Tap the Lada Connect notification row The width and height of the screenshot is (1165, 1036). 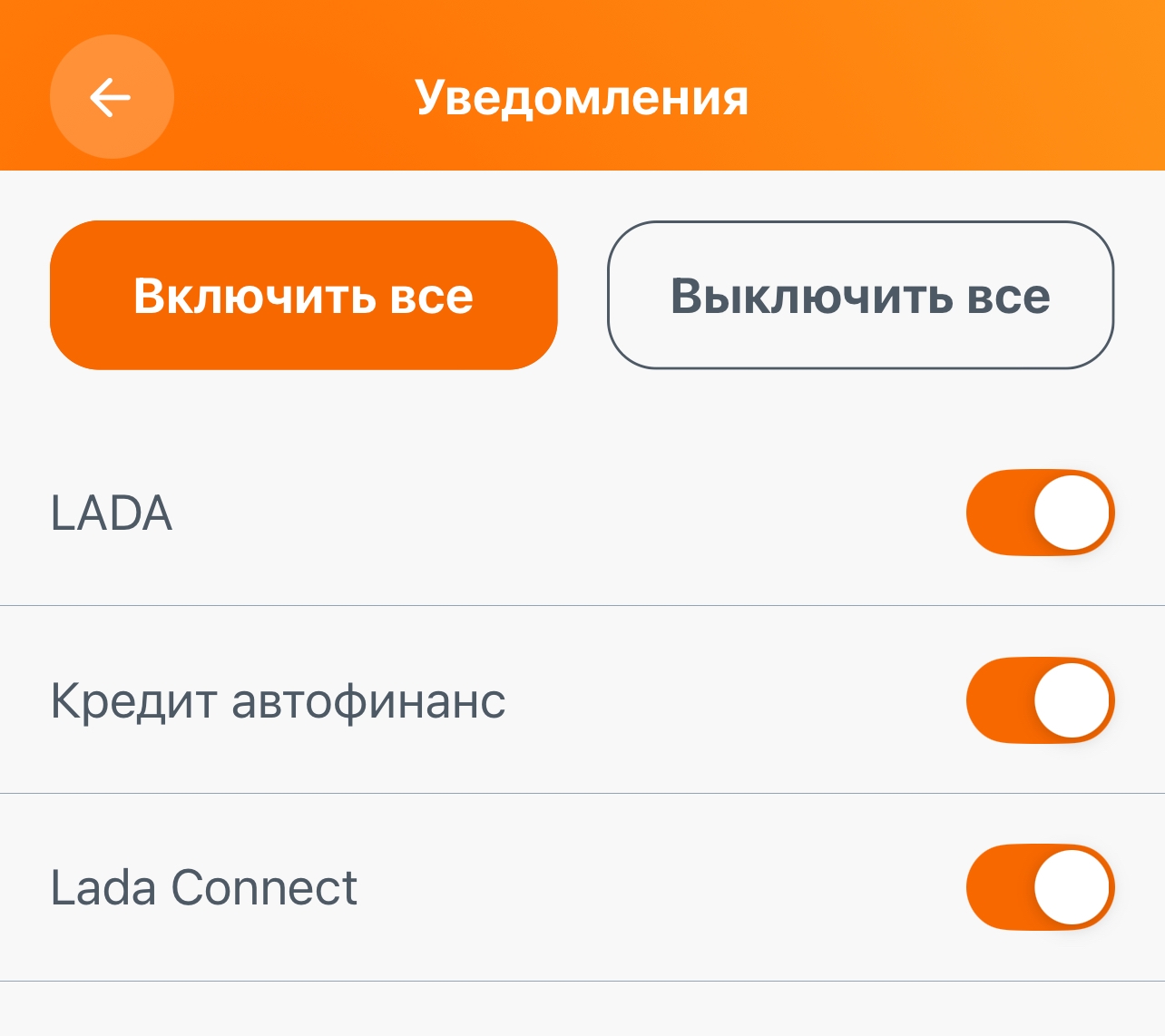click(635, 888)
